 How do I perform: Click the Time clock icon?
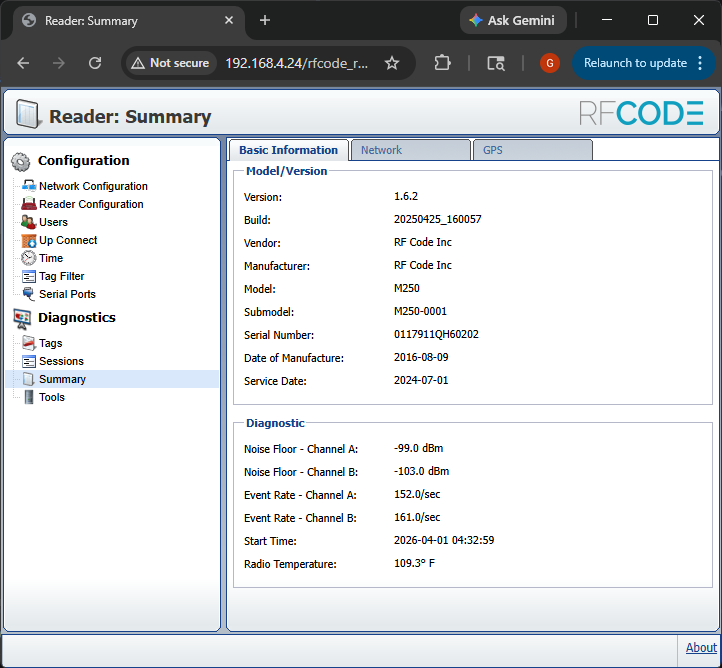coord(28,258)
